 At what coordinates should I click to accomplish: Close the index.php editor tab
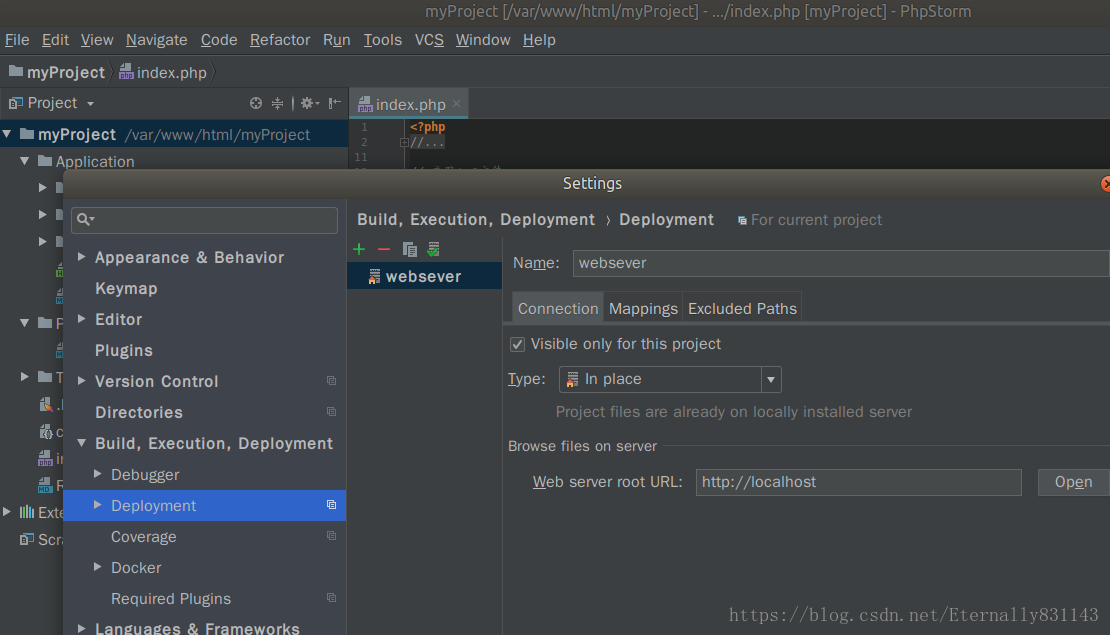tap(457, 103)
